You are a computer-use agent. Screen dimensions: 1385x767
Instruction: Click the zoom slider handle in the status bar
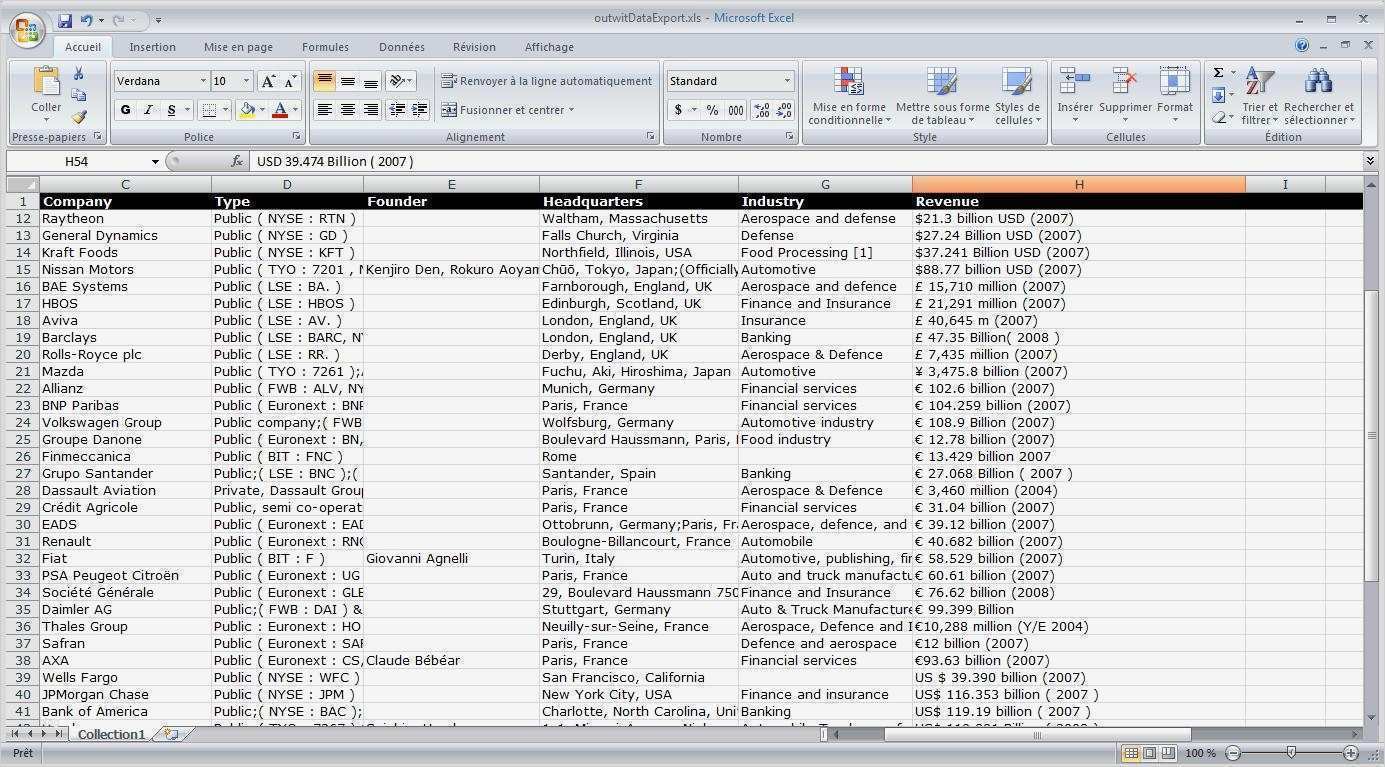click(x=1291, y=753)
